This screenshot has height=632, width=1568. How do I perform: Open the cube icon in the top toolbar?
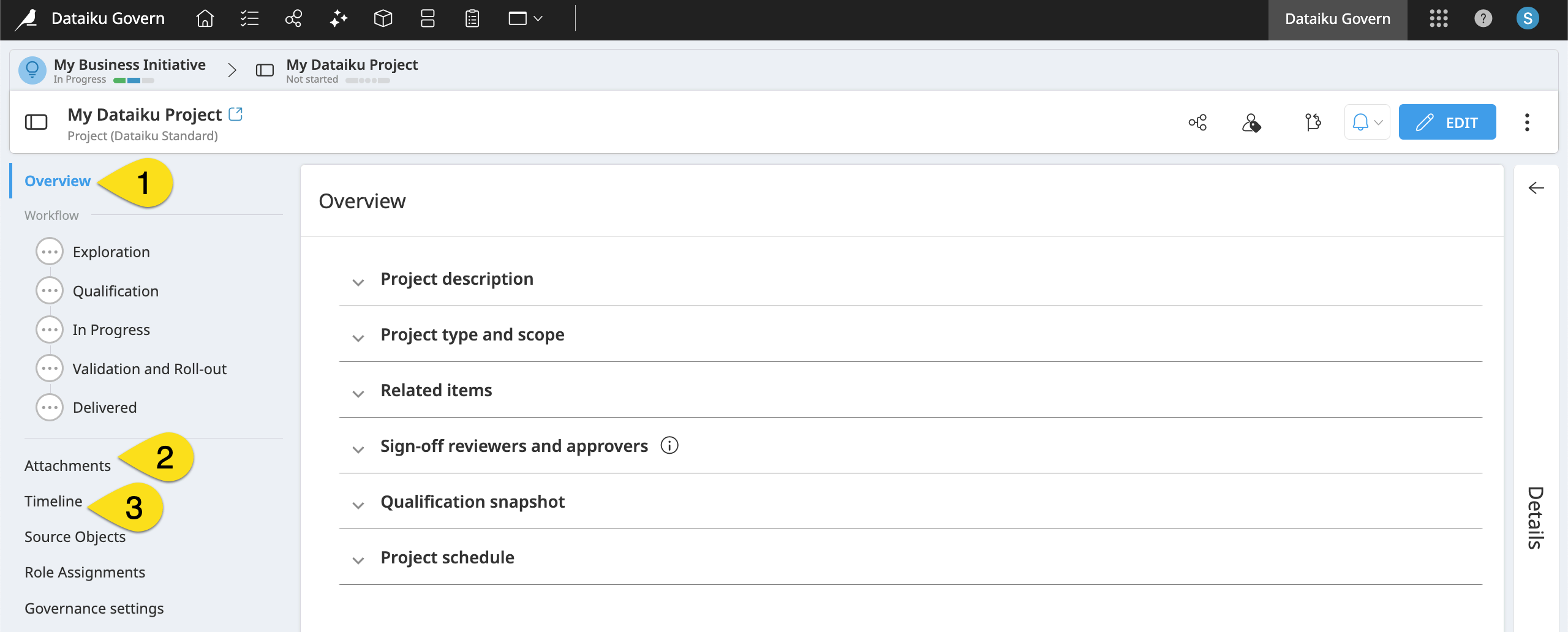coord(383,18)
